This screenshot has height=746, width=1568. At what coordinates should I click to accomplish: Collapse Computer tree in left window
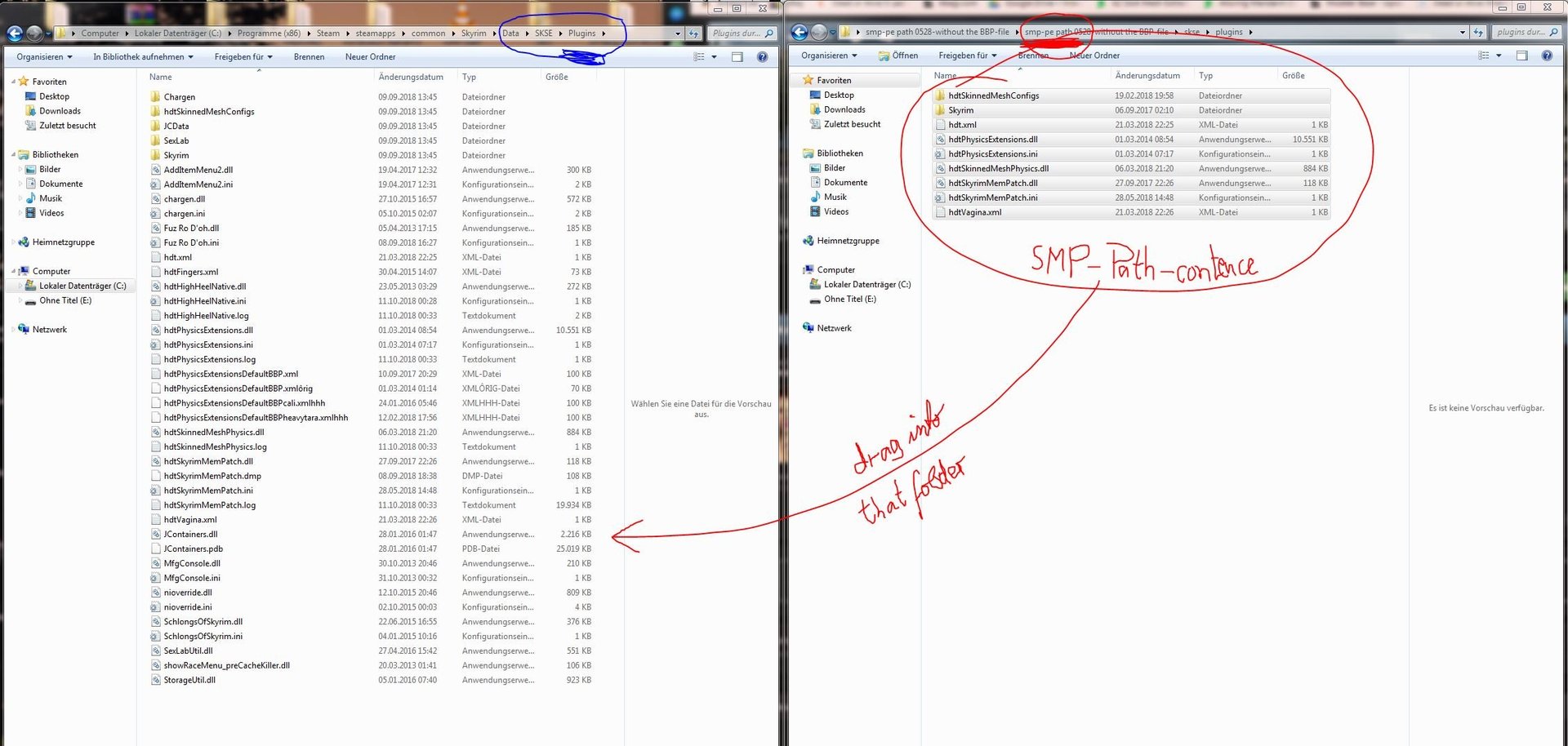13,271
